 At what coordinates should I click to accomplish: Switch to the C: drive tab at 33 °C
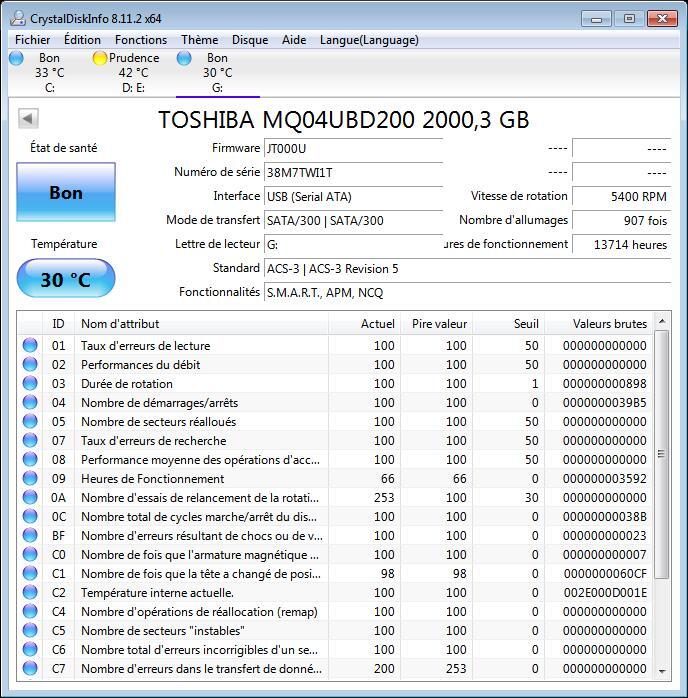[49, 73]
